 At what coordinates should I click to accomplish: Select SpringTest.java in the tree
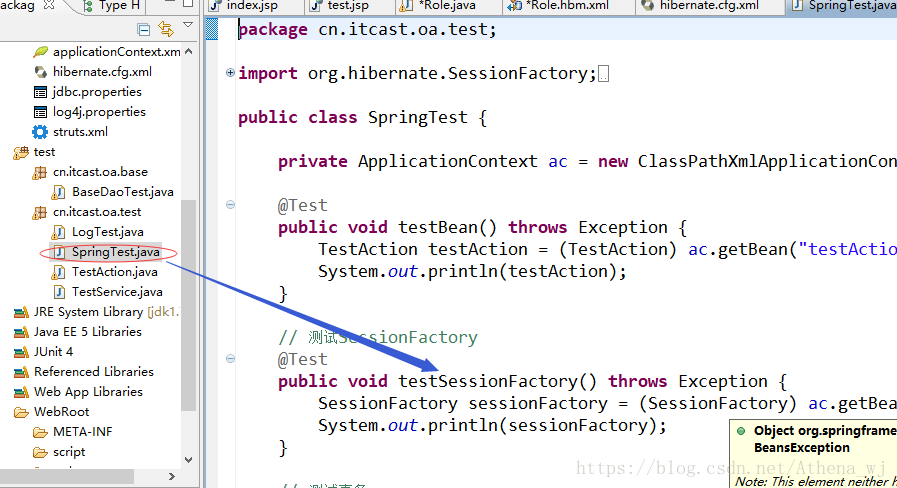(106, 252)
